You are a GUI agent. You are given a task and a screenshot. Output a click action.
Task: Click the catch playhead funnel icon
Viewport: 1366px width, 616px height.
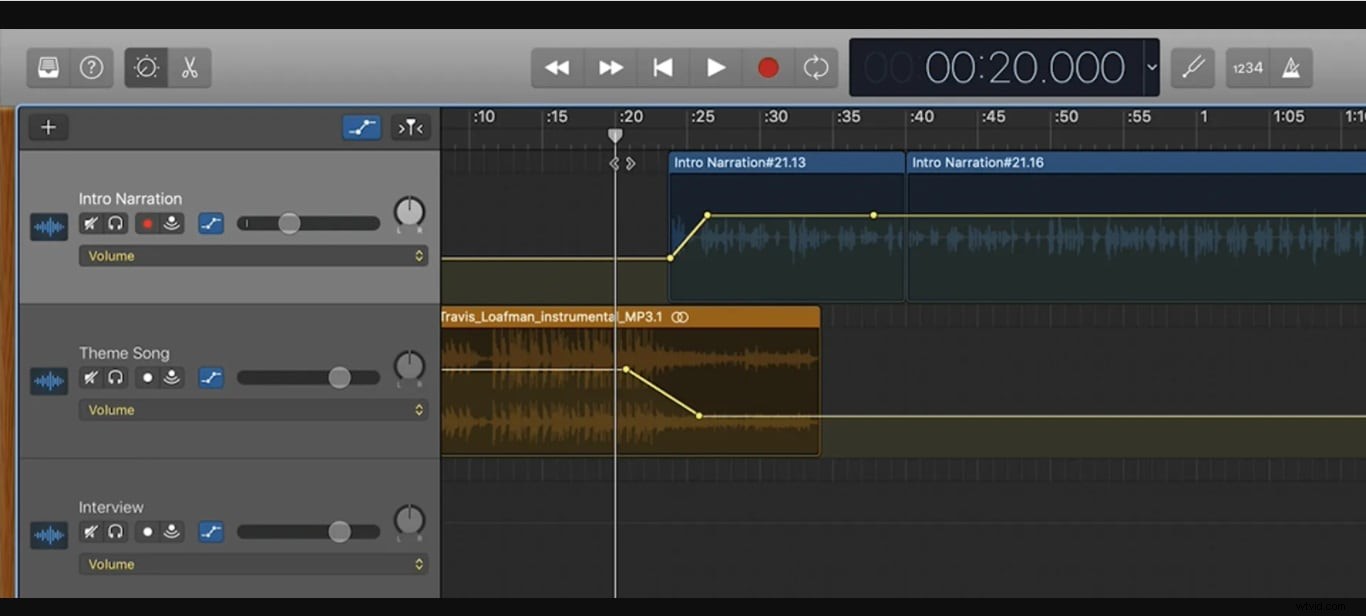coord(410,128)
